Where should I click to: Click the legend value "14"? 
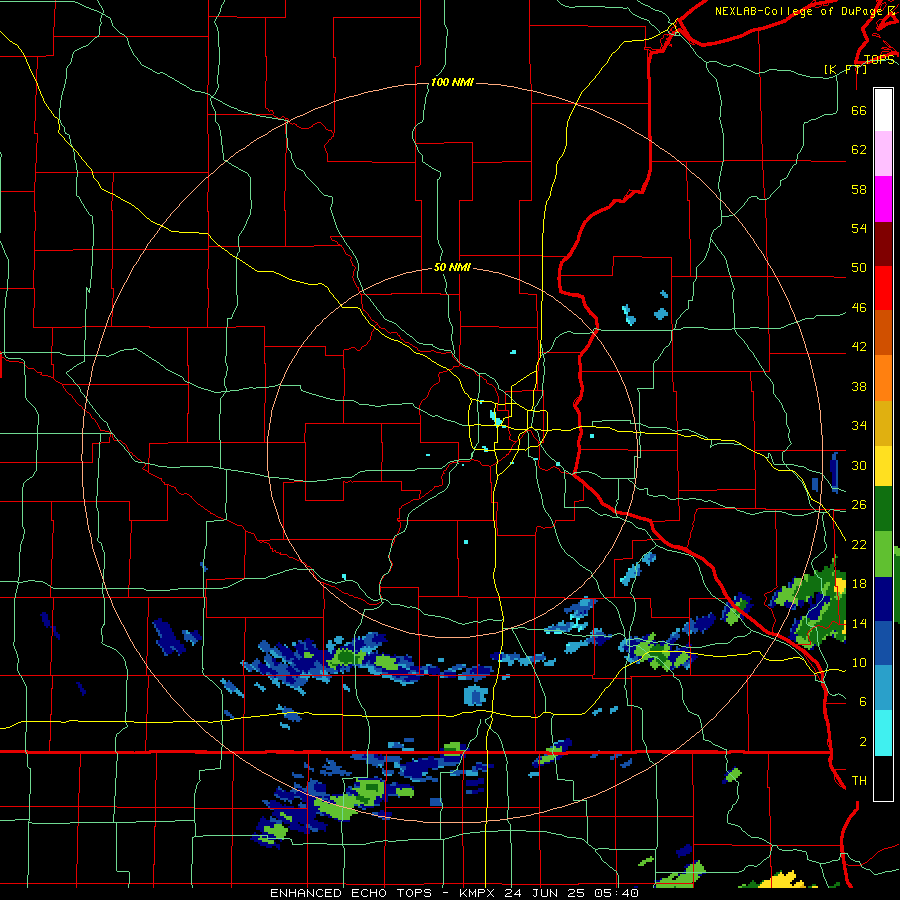tap(859, 623)
